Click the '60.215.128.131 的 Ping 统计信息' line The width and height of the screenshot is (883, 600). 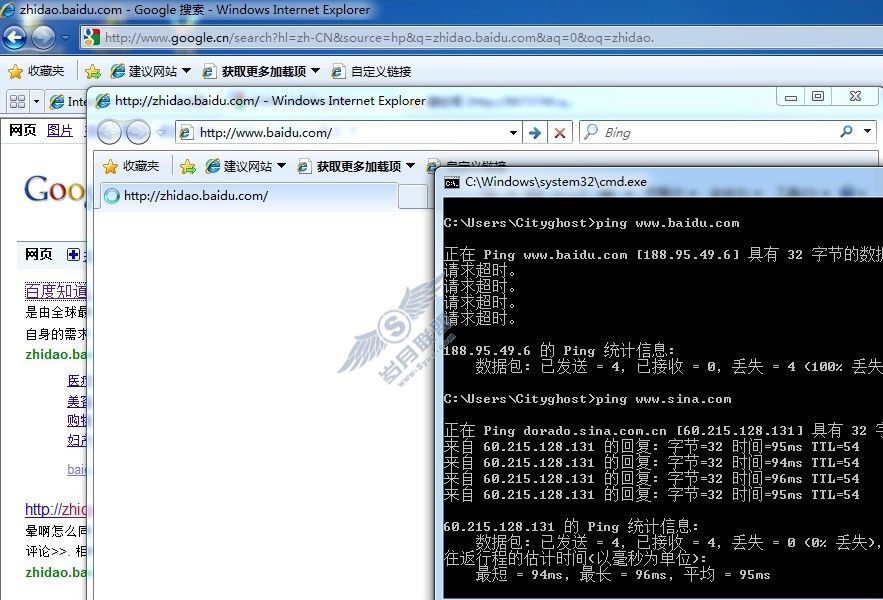(570, 526)
